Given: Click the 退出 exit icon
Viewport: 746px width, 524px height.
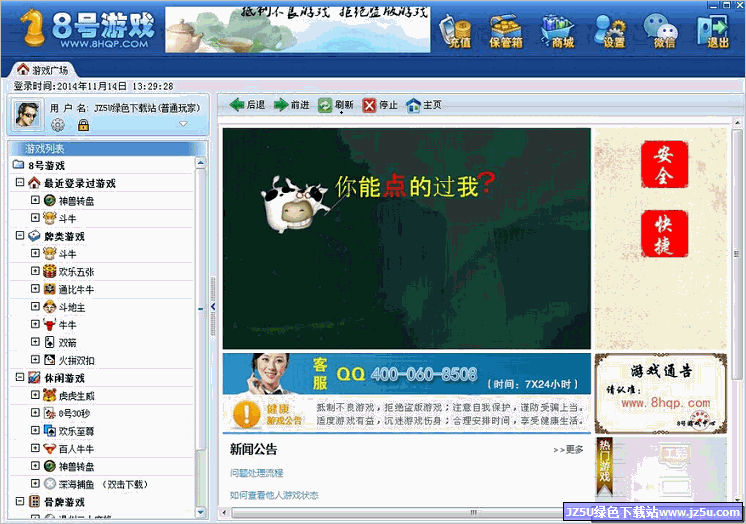Looking at the screenshot, I should tap(713, 31).
